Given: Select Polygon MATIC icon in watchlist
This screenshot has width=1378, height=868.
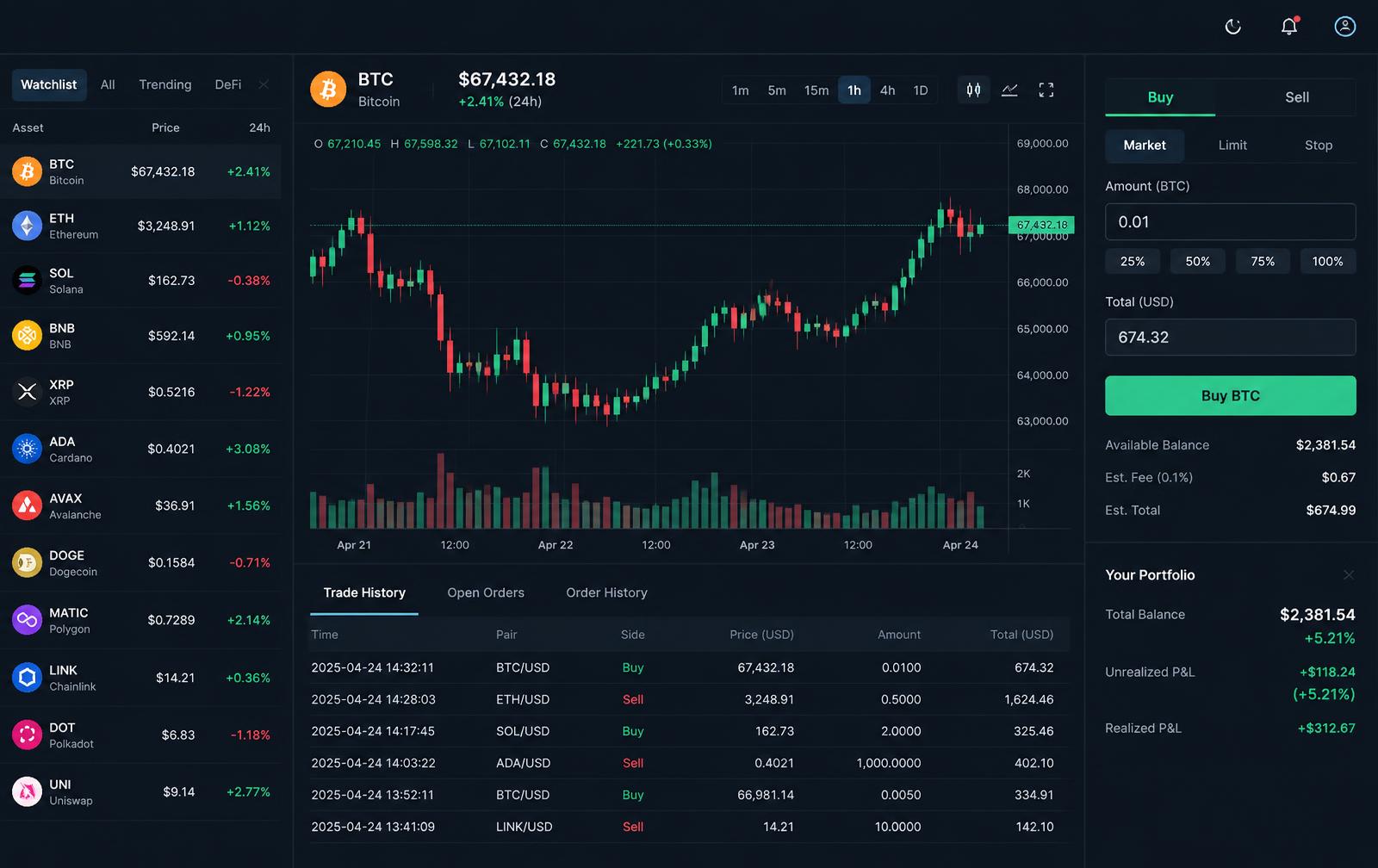Looking at the screenshot, I should click(x=27, y=620).
